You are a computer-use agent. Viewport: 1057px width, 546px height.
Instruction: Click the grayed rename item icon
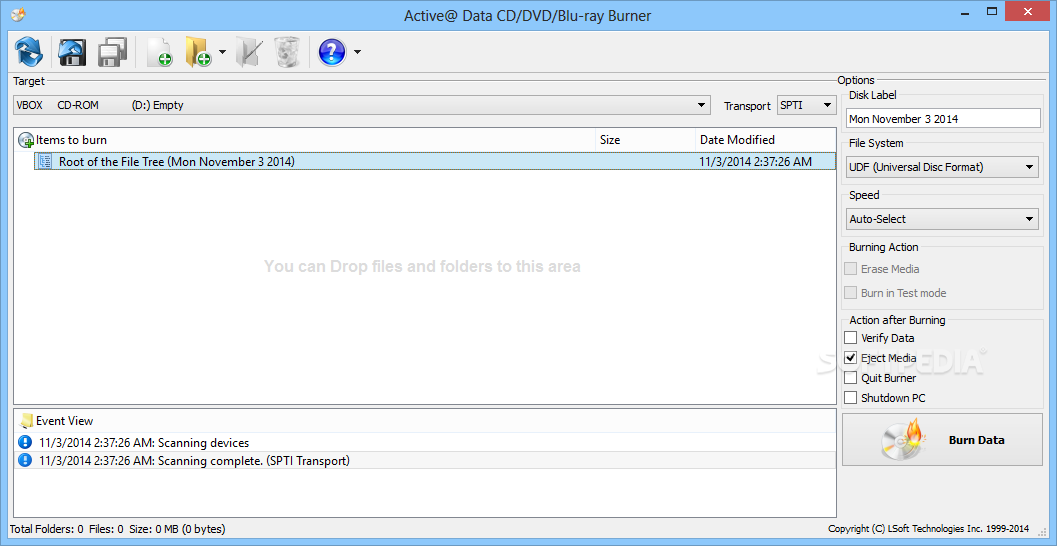[248, 52]
